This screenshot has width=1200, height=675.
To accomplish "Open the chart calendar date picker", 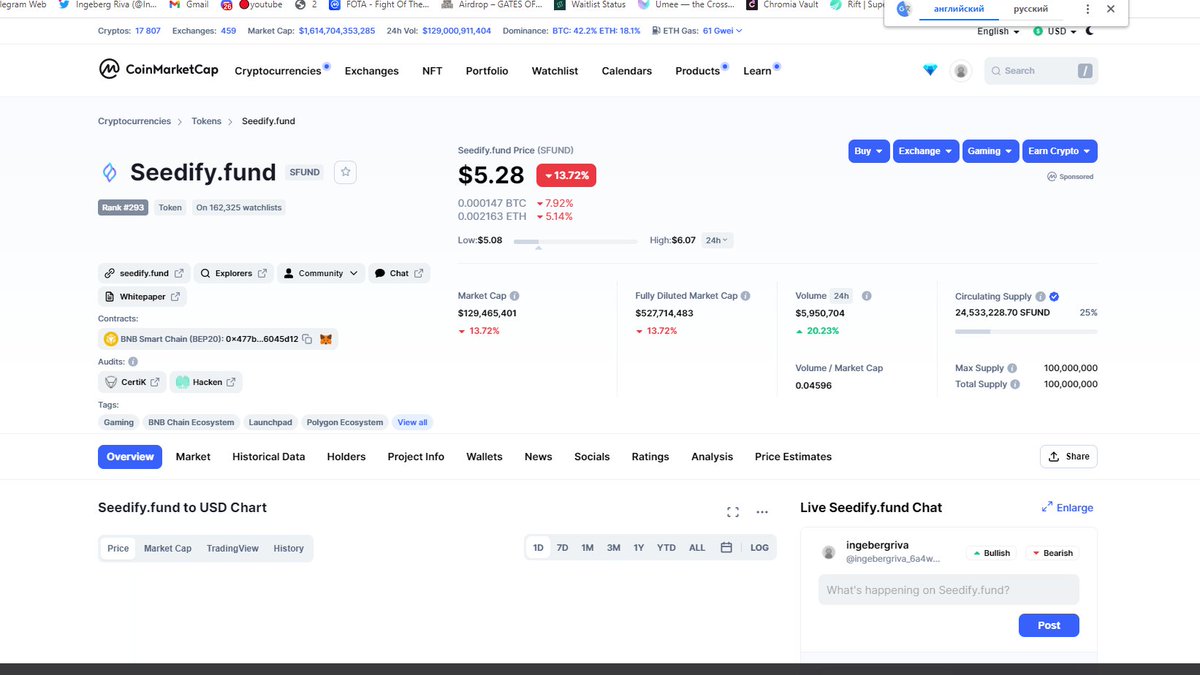I will point(726,548).
